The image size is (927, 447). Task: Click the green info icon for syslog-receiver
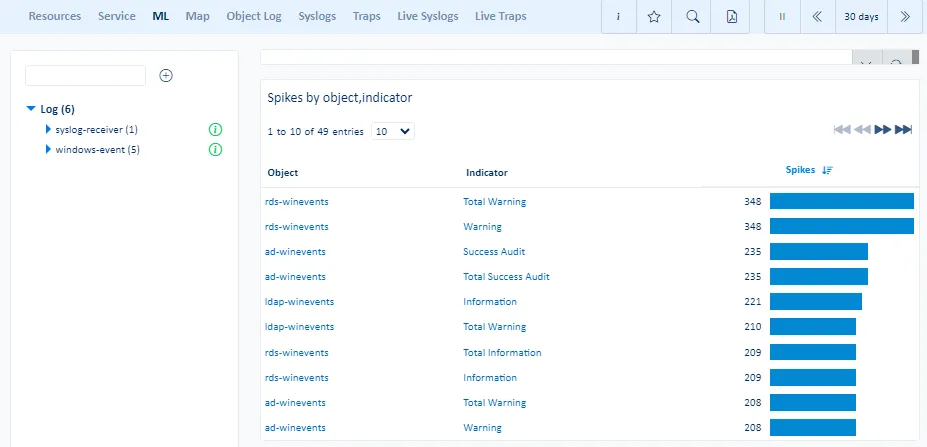(215, 130)
